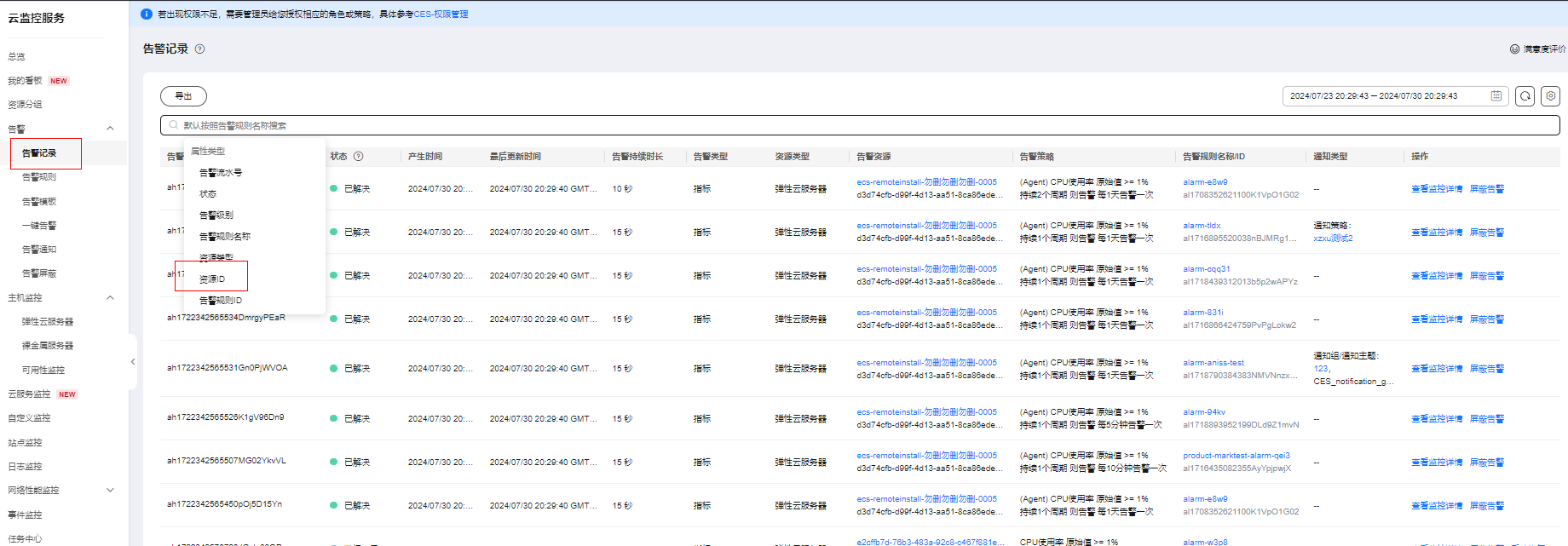
Task: Open 总览 in sidebar
Action: pyautogui.click(x=17, y=57)
